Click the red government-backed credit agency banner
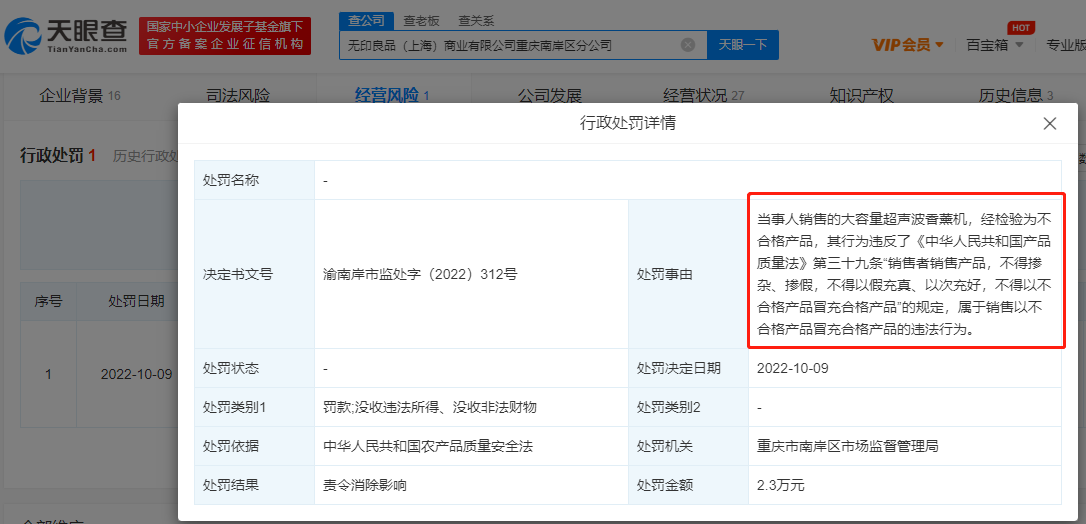The image size is (1086, 524). pyautogui.click(x=225, y=36)
